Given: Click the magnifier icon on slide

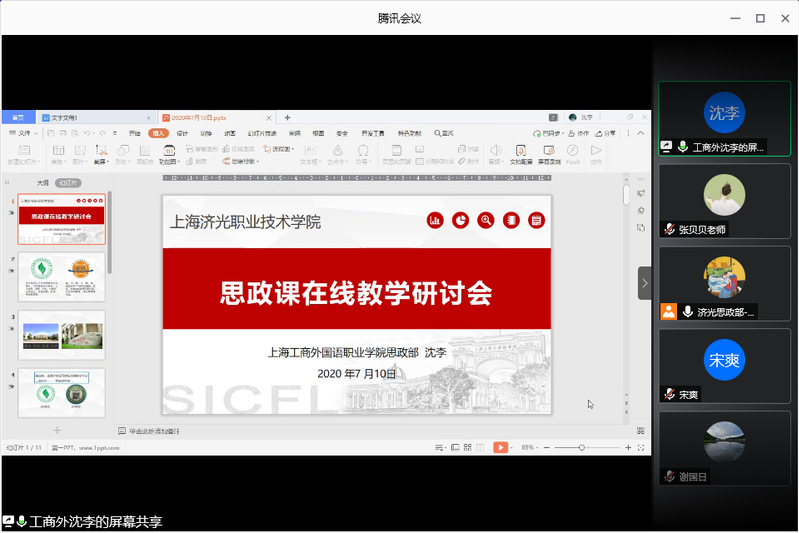Looking at the screenshot, I should 486,220.
